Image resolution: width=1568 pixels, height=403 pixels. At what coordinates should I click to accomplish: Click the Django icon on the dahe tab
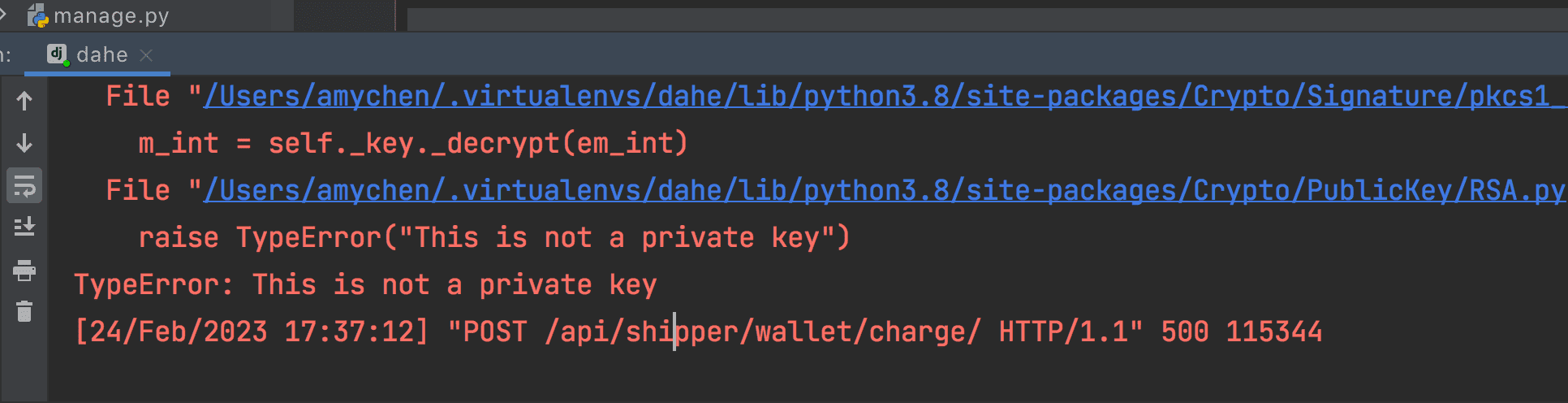[57, 54]
